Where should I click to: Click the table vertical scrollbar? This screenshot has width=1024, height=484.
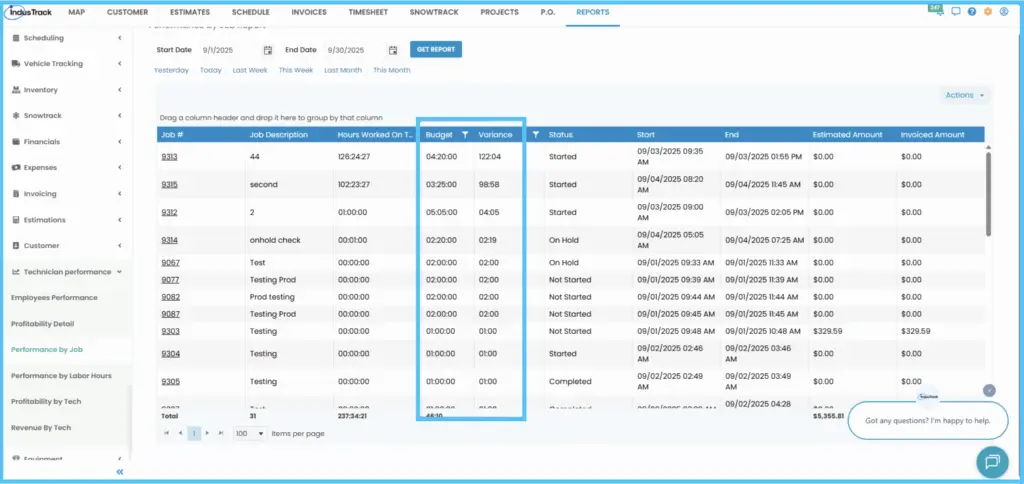pyautogui.click(x=988, y=194)
